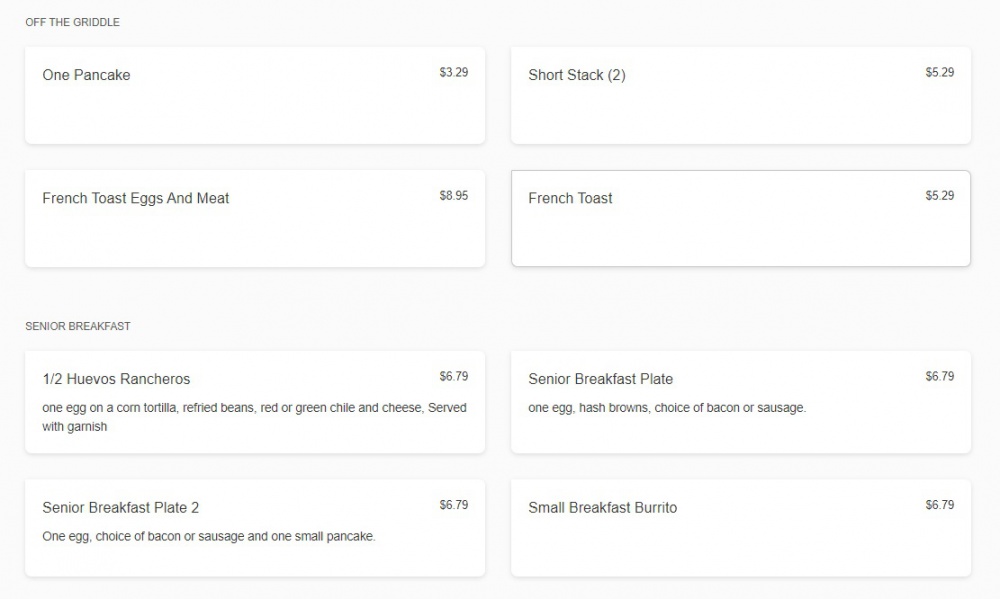1000x599 pixels.
Task: Click the plain French Toast $5.29 price
Action: (x=939, y=195)
